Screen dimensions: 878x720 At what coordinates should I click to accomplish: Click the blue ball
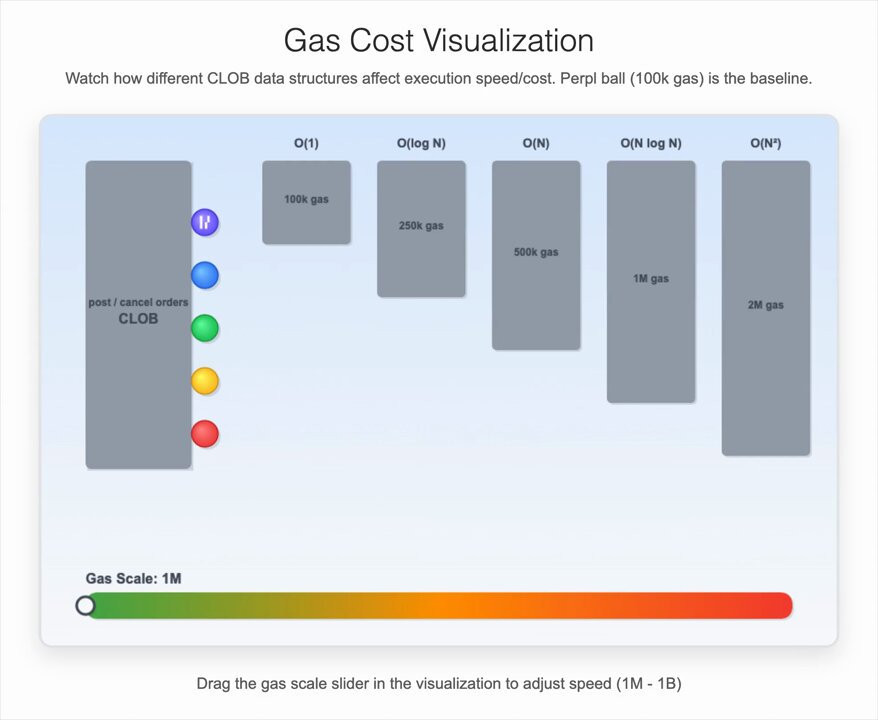(x=205, y=275)
